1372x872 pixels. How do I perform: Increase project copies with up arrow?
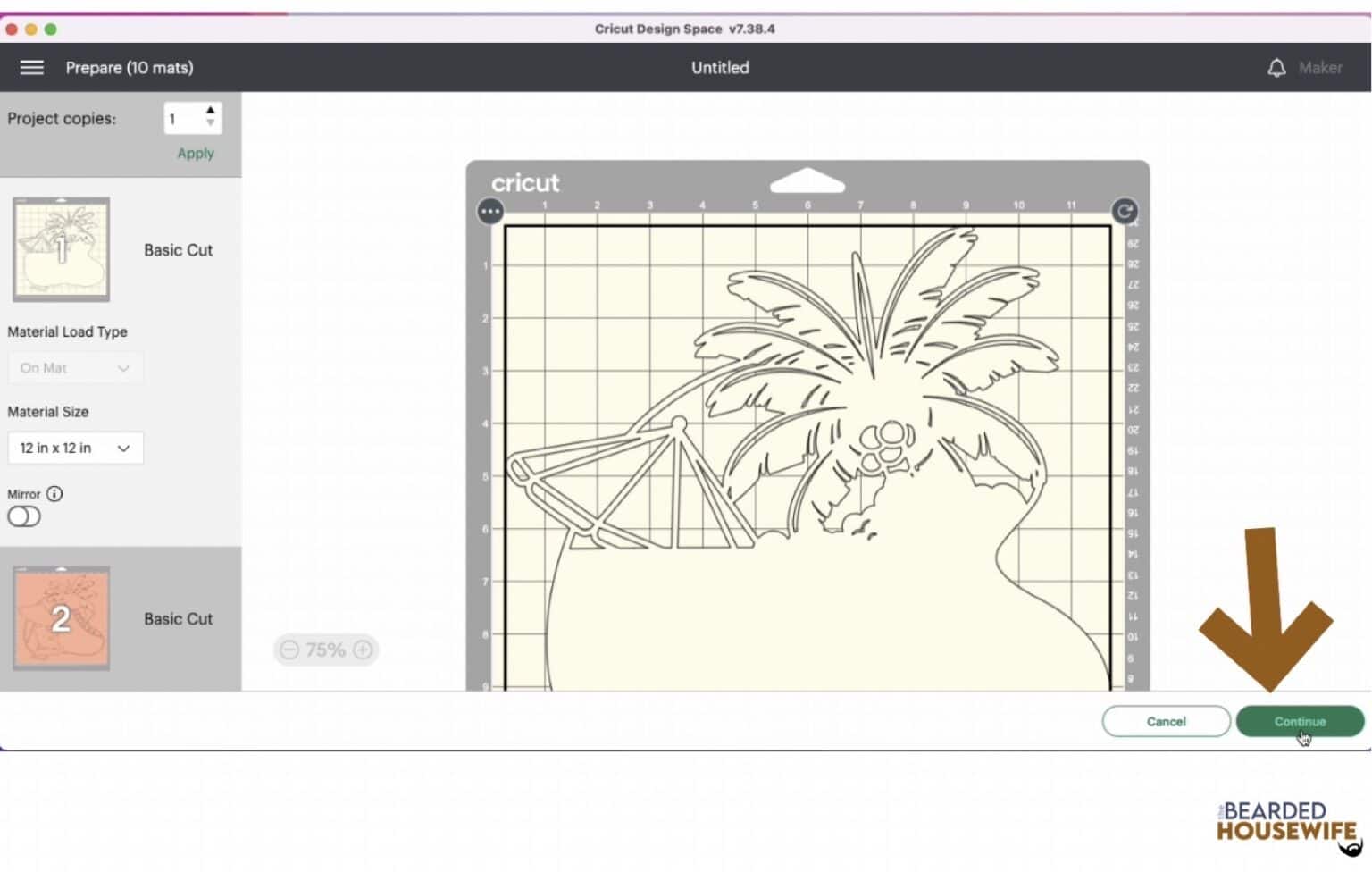click(x=210, y=111)
